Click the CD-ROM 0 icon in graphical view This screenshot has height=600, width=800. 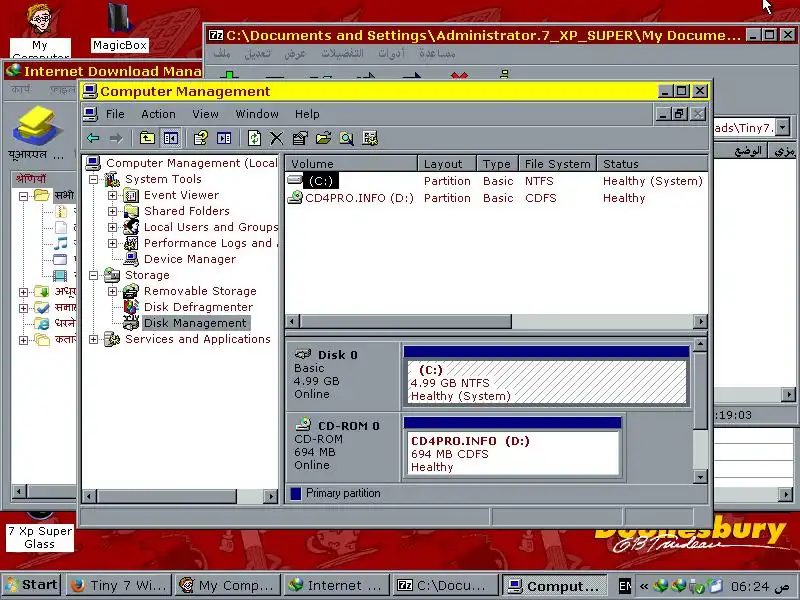[x=303, y=424]
